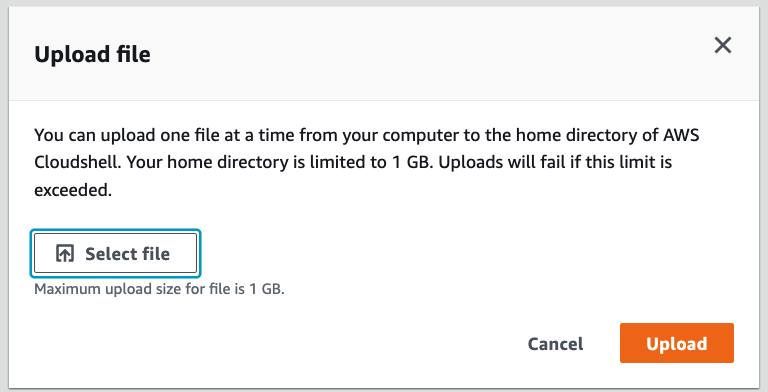Click the orange Upload button
The height and width of the screenshot is (392, 768).
click(x=676, y=343)
